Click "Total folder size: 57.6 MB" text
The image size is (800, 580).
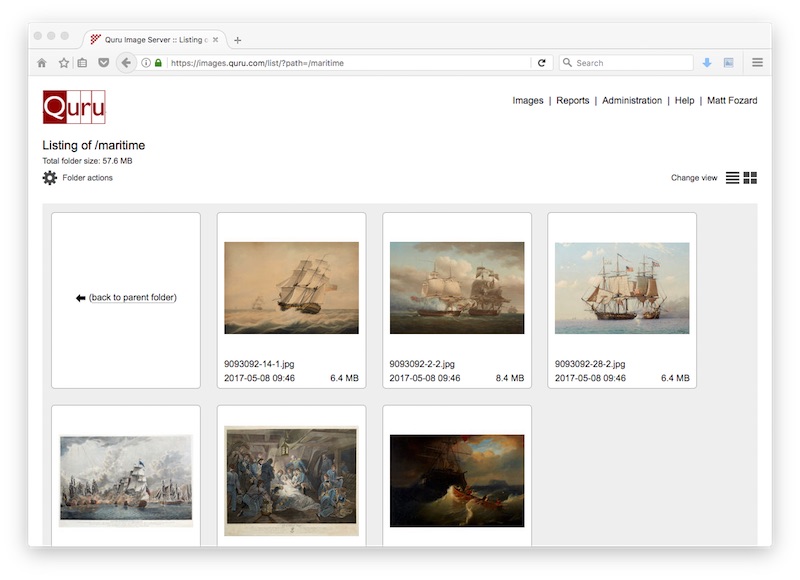coord(87,161)
